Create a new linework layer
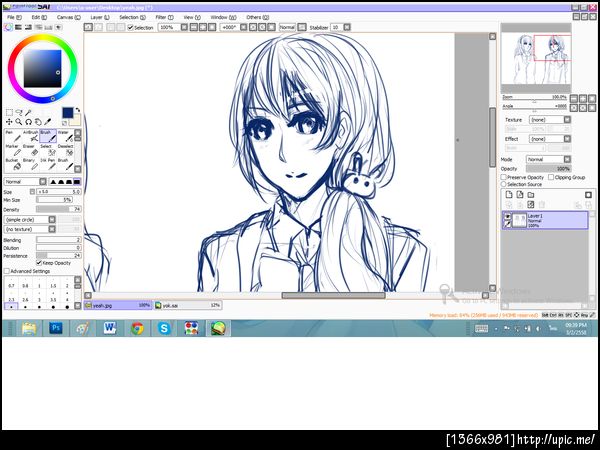This screenshot has width=600, height=450. 520,195
